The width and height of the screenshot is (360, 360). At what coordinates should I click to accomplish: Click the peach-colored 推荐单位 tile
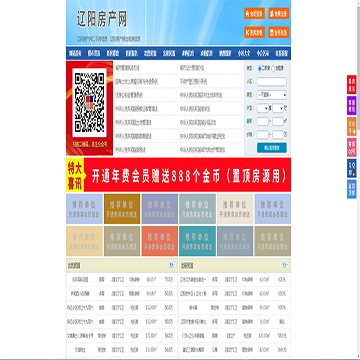coord(84,241)
